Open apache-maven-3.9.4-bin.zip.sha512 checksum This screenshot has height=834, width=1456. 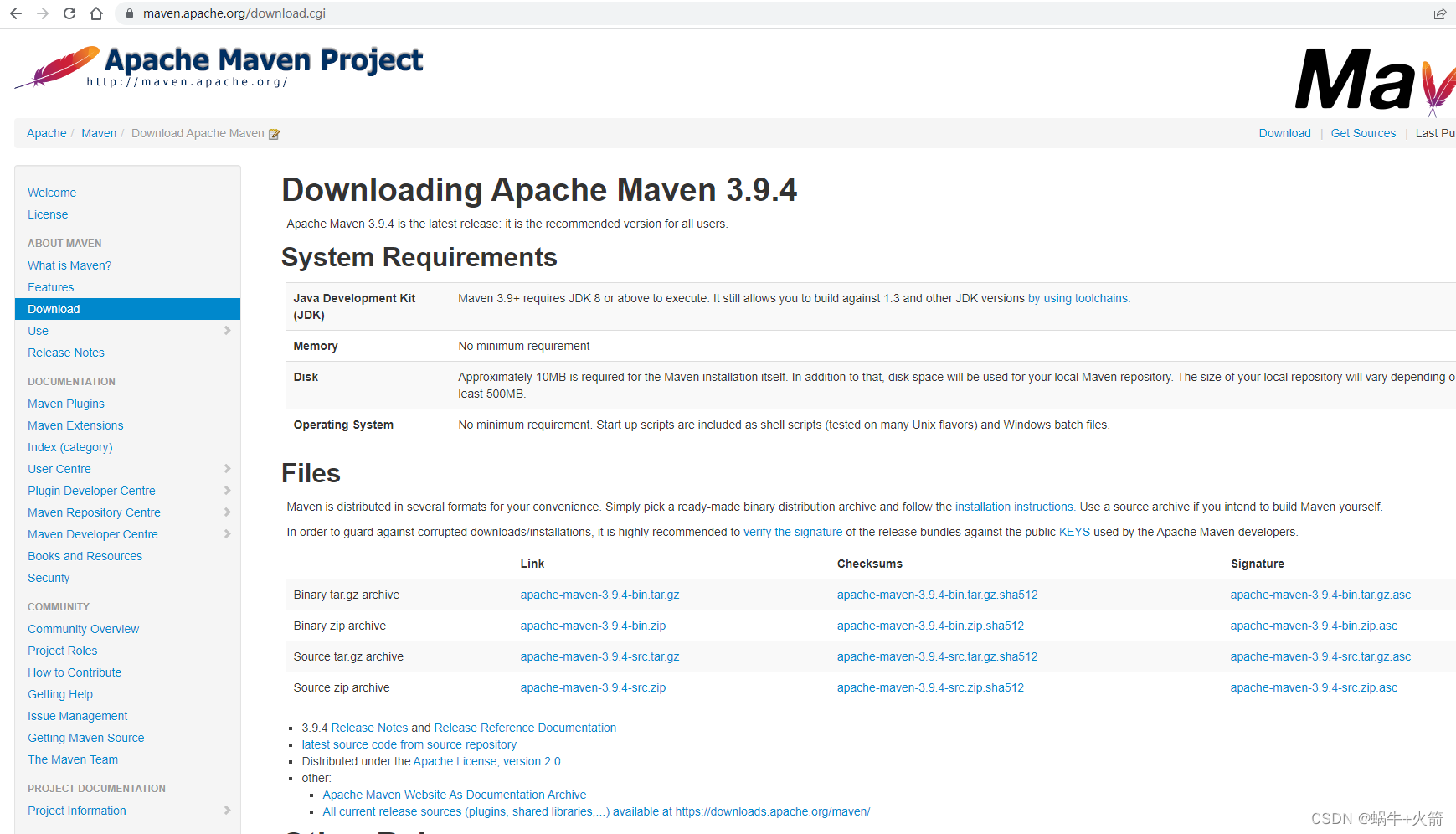pos(931,625)
